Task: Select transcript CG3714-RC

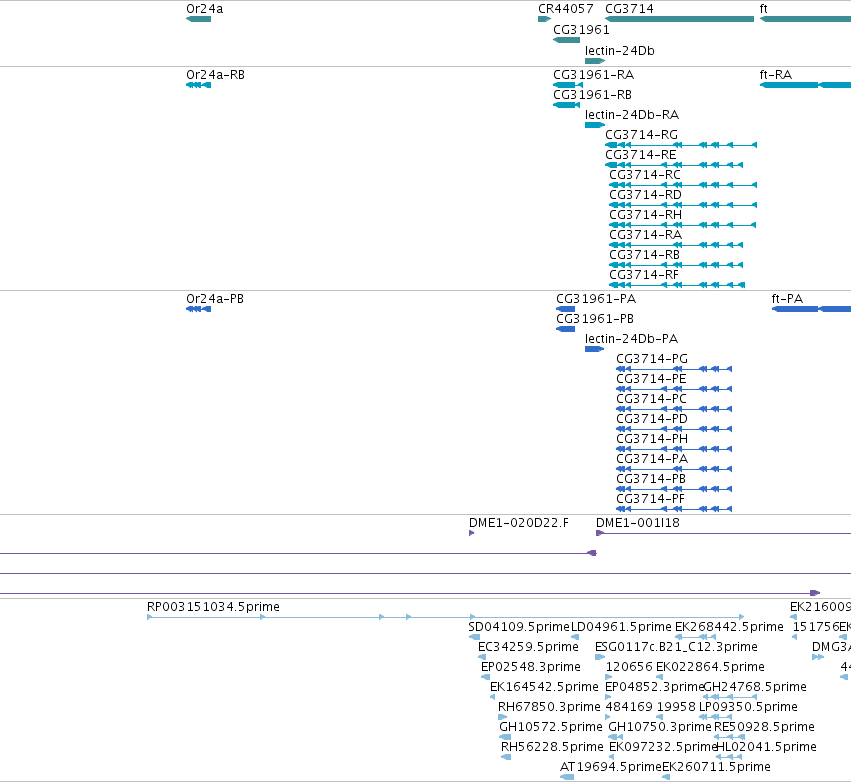Action: (683, 185)
